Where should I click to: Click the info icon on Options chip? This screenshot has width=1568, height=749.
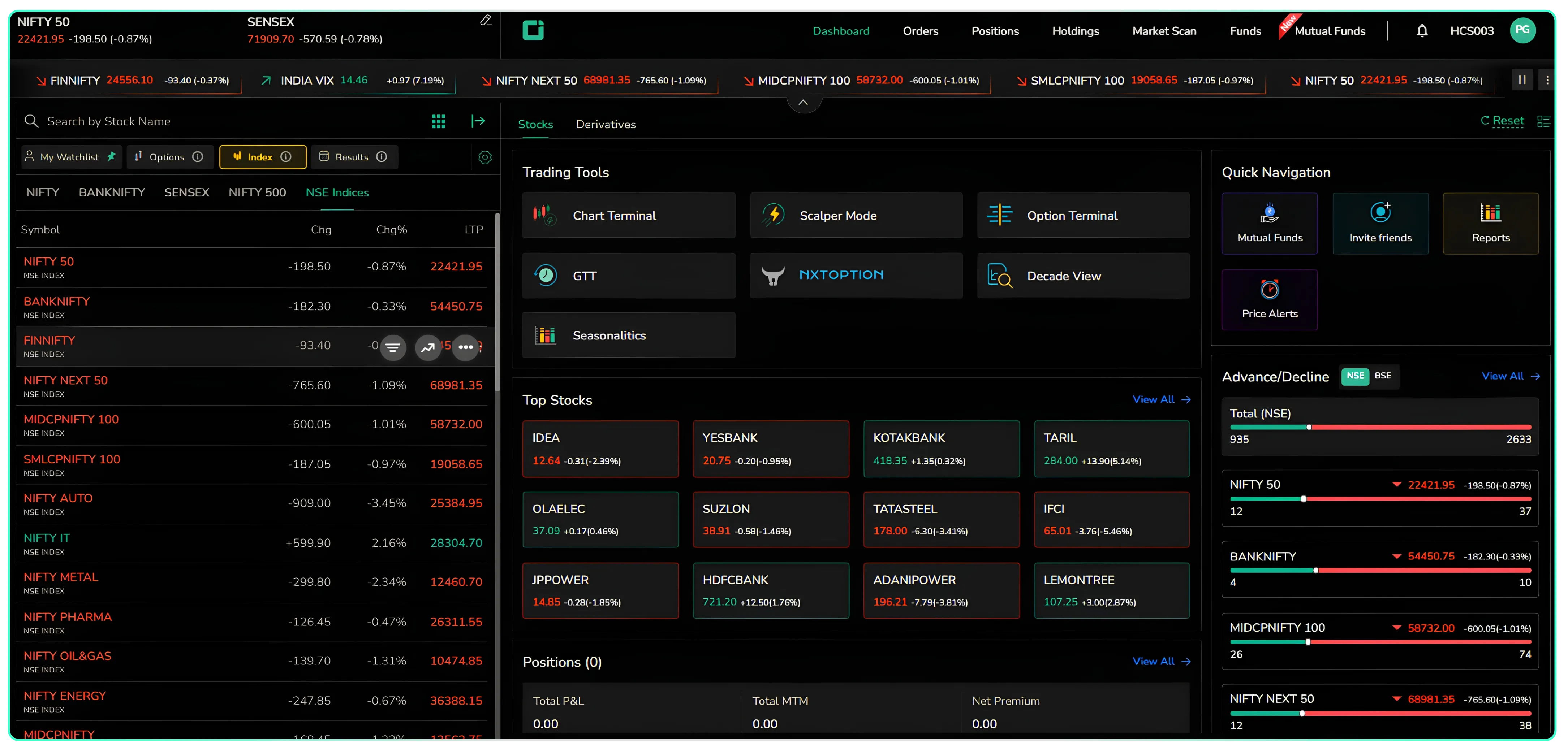point(197,157)
